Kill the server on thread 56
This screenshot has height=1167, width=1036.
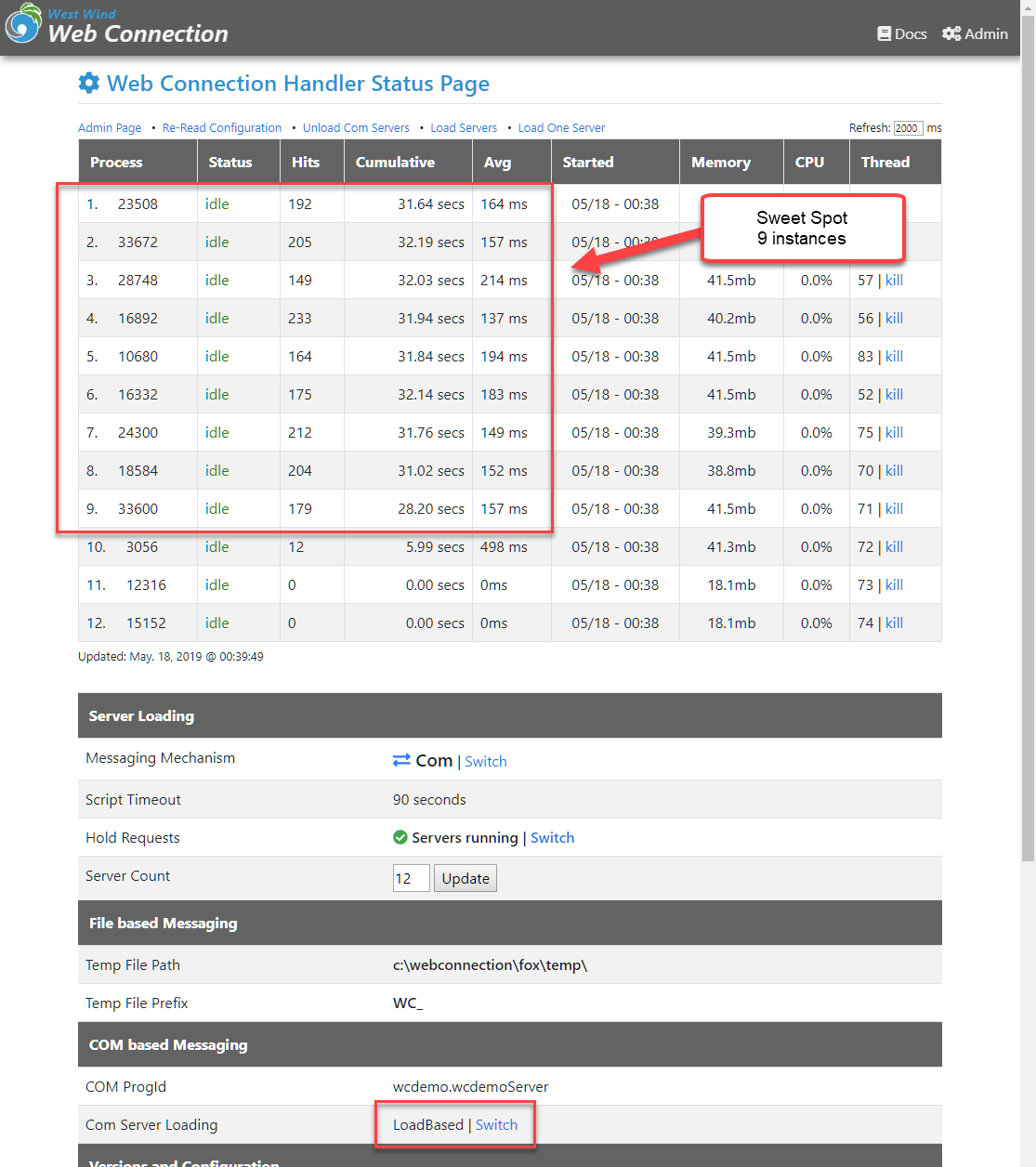coord(894,318)
